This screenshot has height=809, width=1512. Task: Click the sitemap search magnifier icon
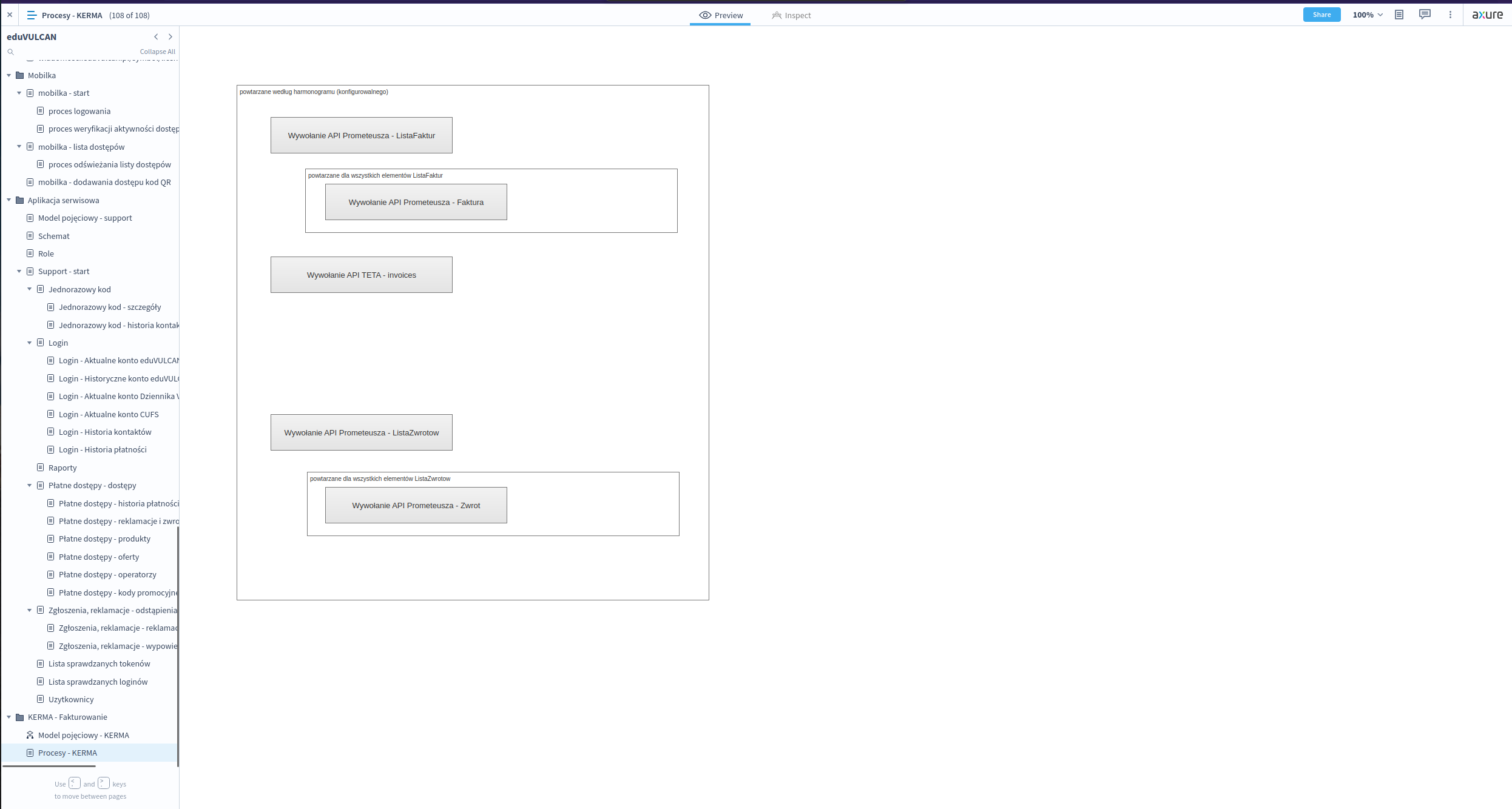[x=10, y=52]
